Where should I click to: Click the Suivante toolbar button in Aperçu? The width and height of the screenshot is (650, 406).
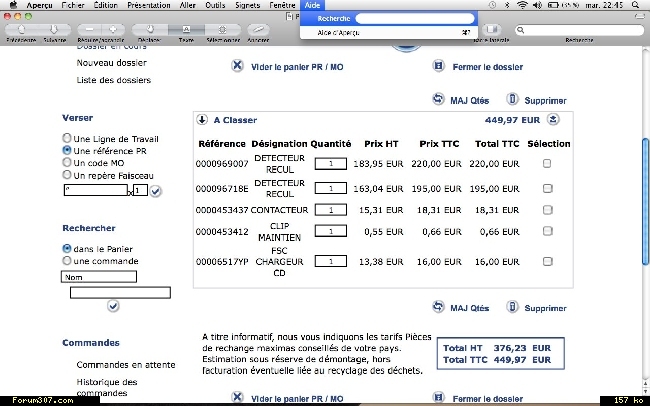(54, 29)
